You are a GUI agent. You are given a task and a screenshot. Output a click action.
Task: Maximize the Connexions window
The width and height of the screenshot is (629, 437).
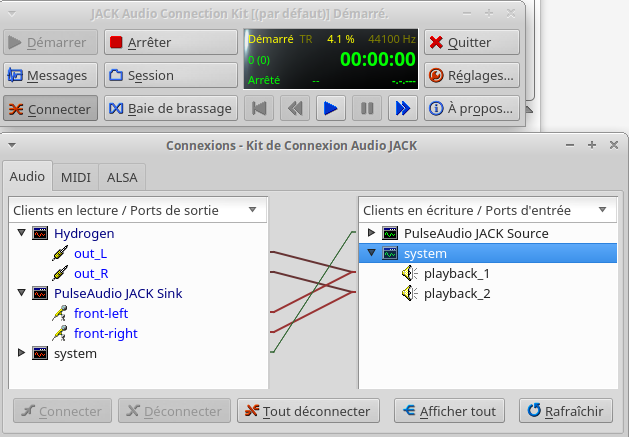click(x=592, y=145)
